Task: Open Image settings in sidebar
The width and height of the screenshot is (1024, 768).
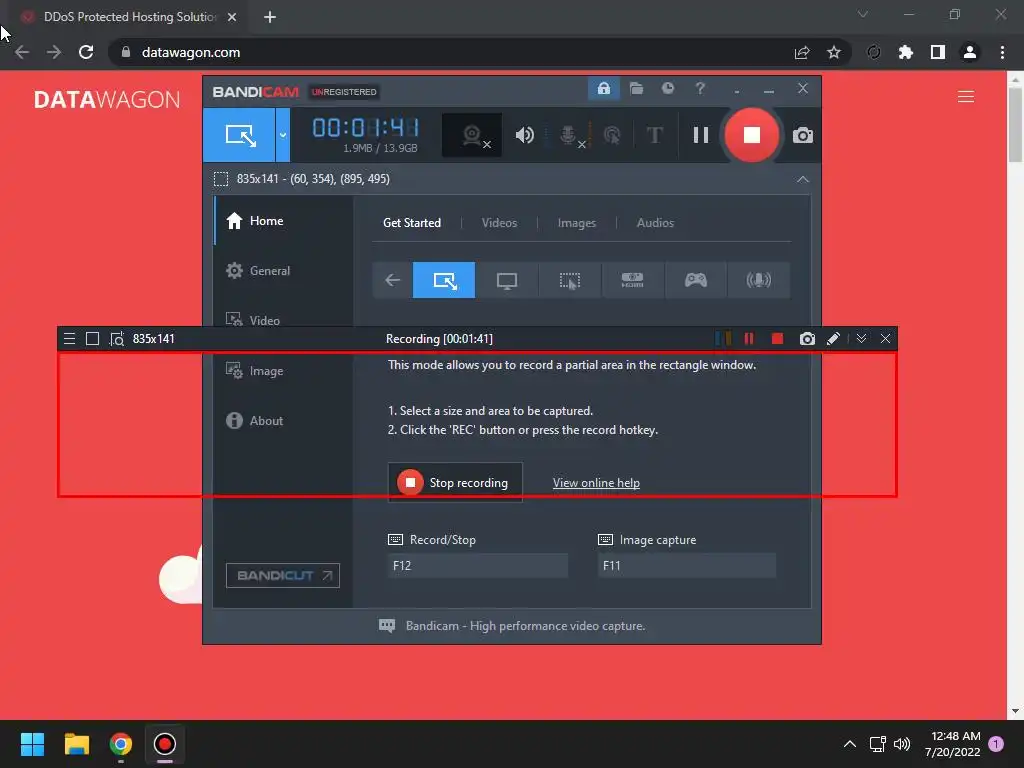Action: coord(283,370)
